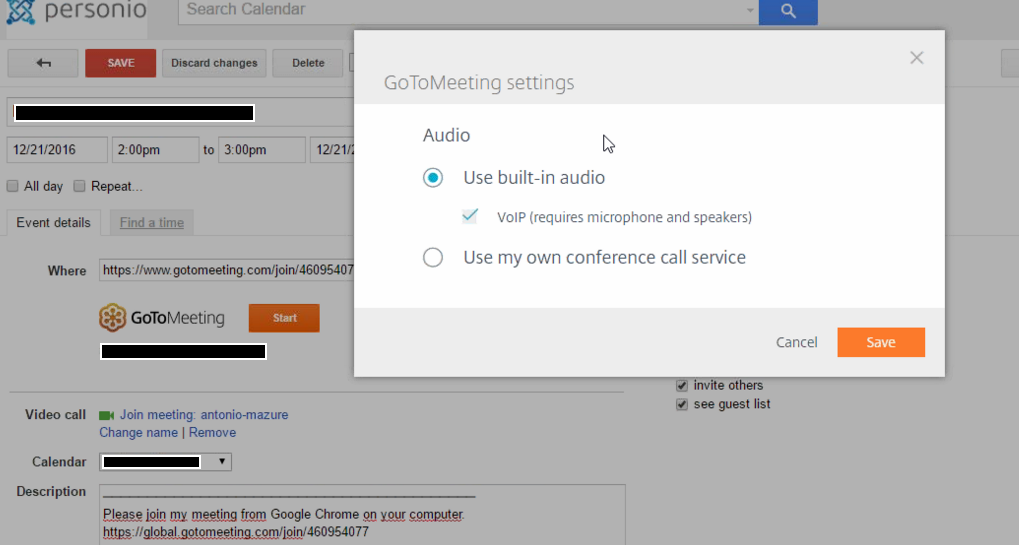Click the Description text area
The height and width of the screenshot is (545, 1019).
point(362,514)
